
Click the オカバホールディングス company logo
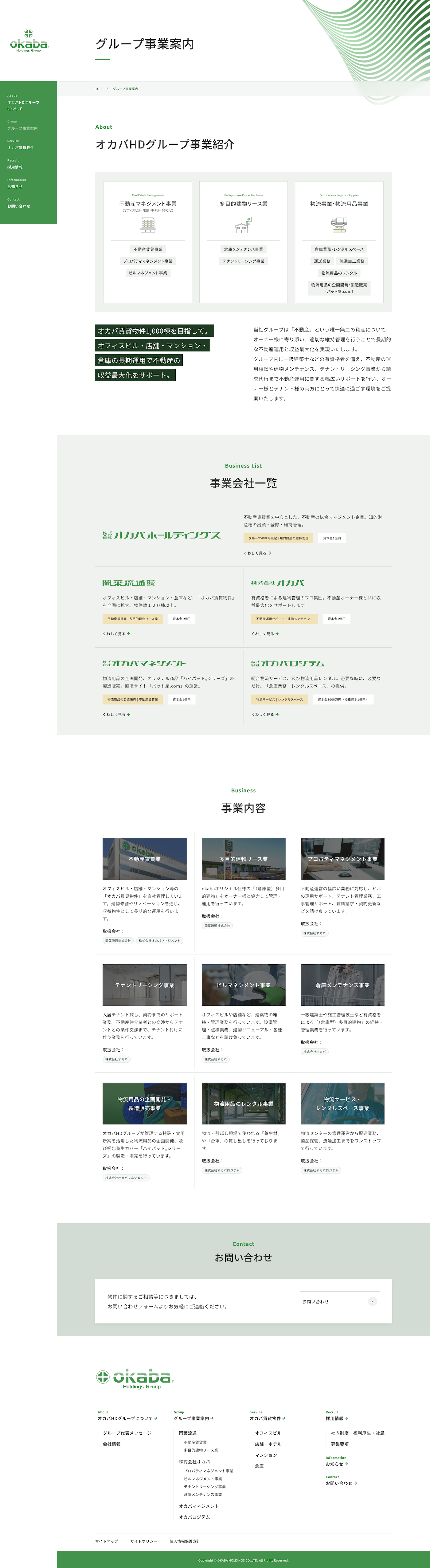click(x=161, y=535)
